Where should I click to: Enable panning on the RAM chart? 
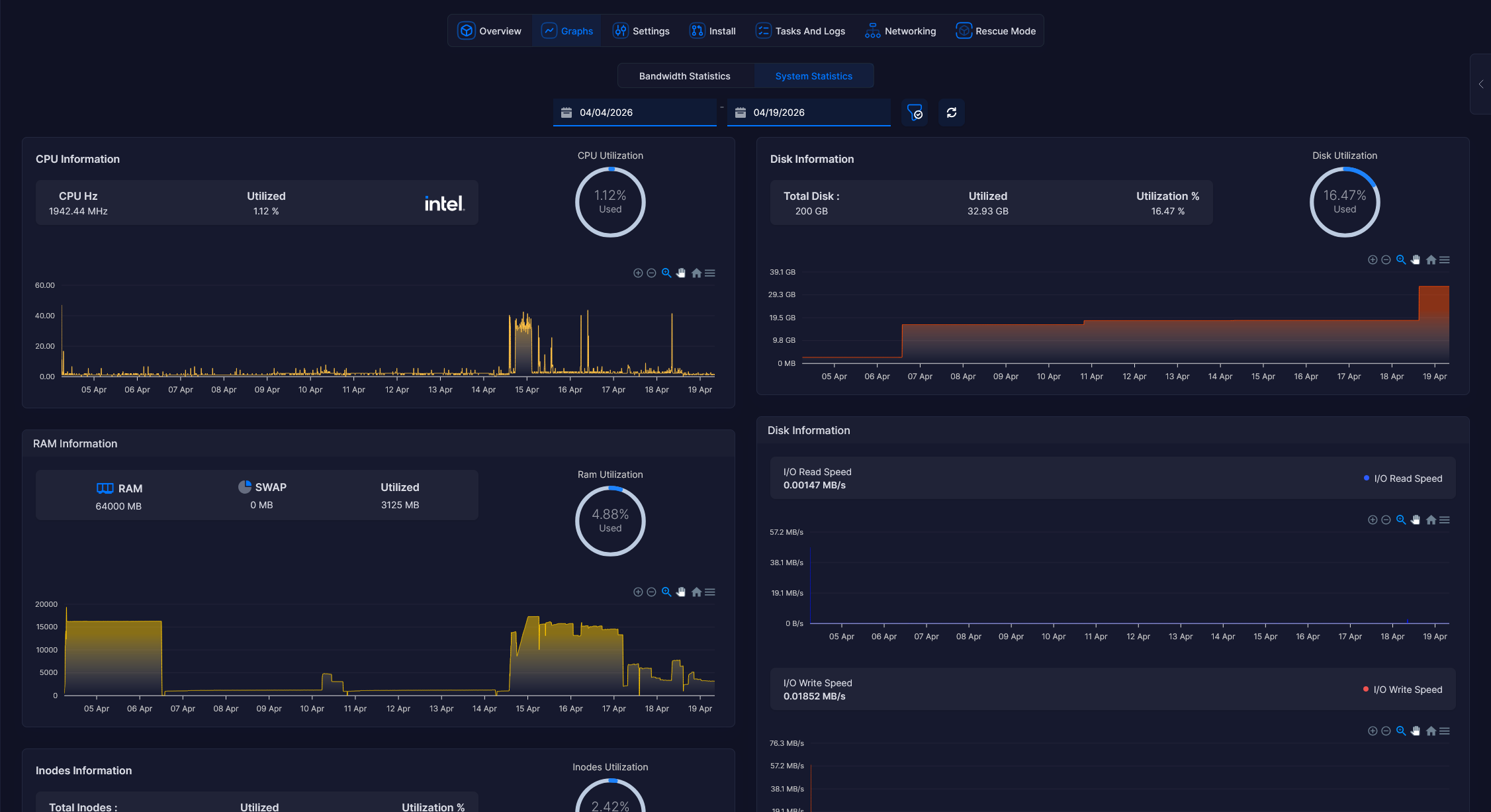point(681,592)
